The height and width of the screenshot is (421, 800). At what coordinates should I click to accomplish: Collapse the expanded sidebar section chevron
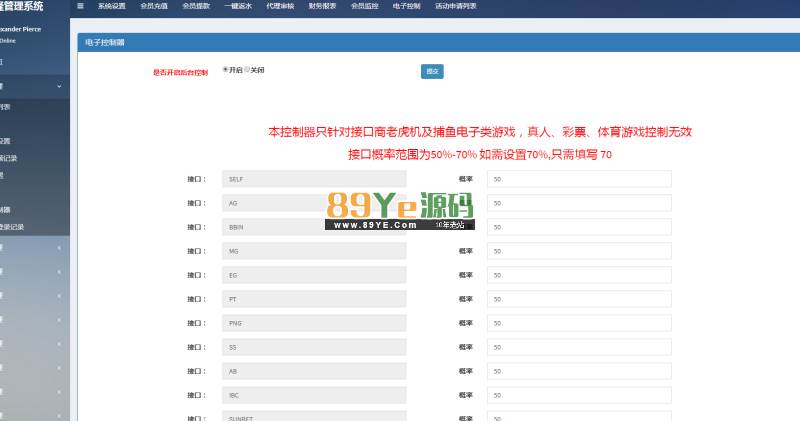click(x=59, y=87)
